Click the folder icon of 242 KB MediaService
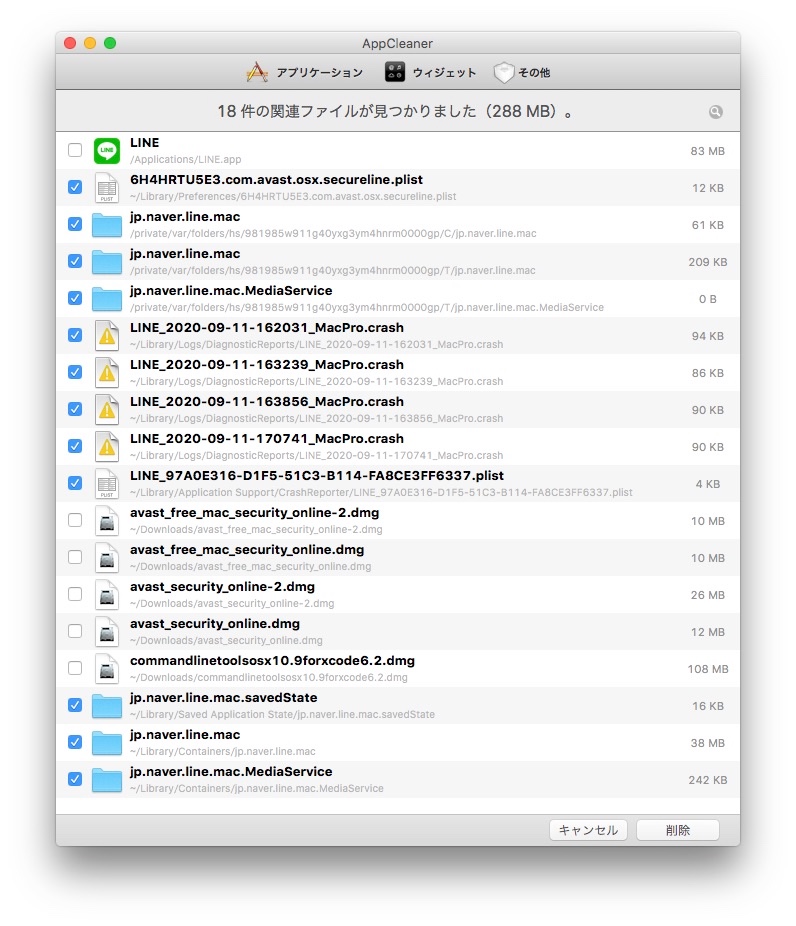 [107, 780]
